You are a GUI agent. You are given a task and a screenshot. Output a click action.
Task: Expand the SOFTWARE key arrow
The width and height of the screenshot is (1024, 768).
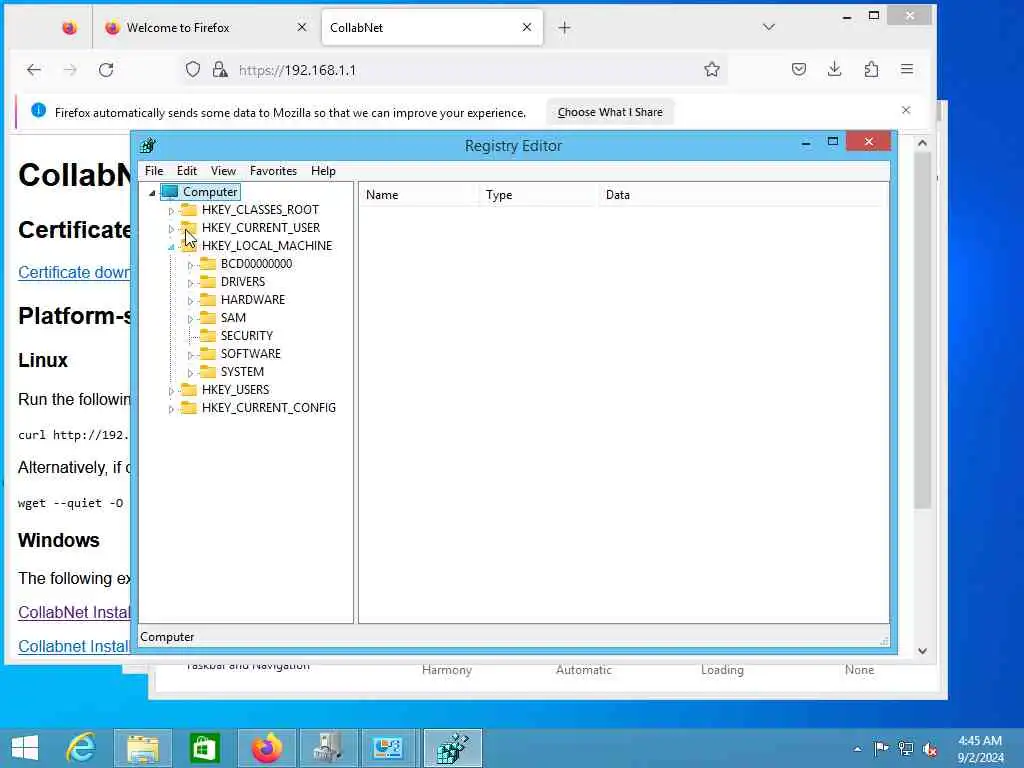coord(190,355)
